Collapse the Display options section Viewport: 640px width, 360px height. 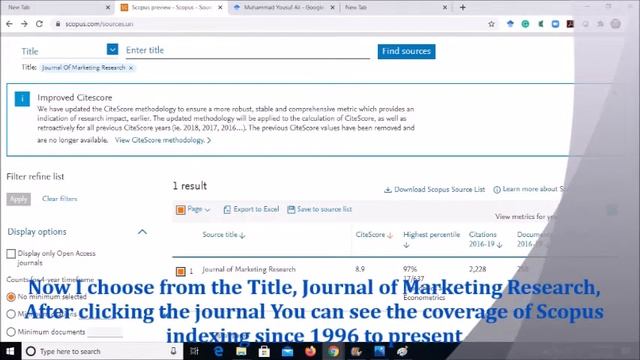142,232
